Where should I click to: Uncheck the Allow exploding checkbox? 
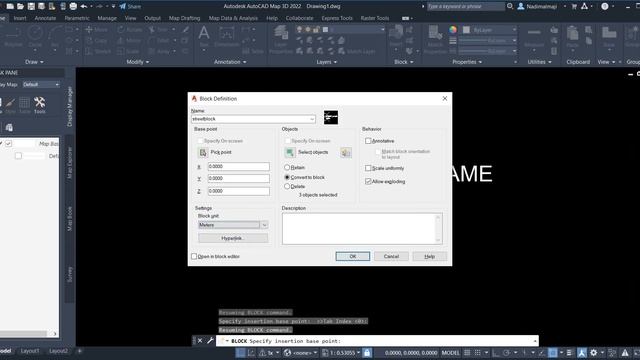point(368,181)
